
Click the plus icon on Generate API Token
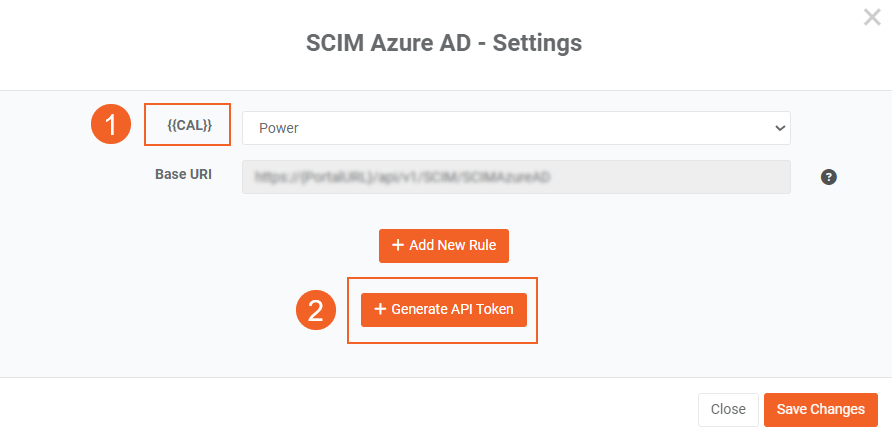coord(380,310)
